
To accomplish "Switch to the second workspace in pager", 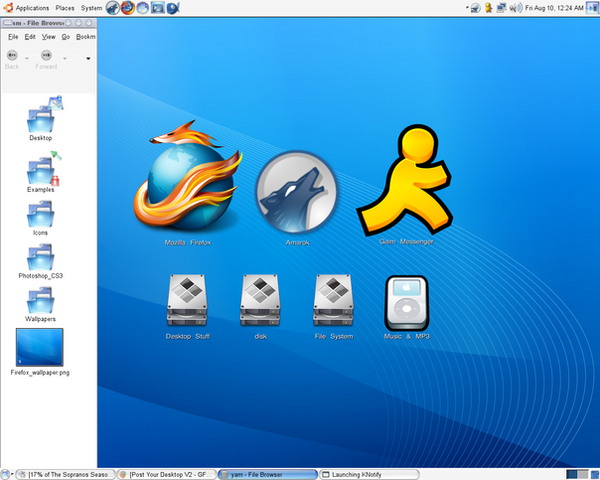I will tap(583, 475).
